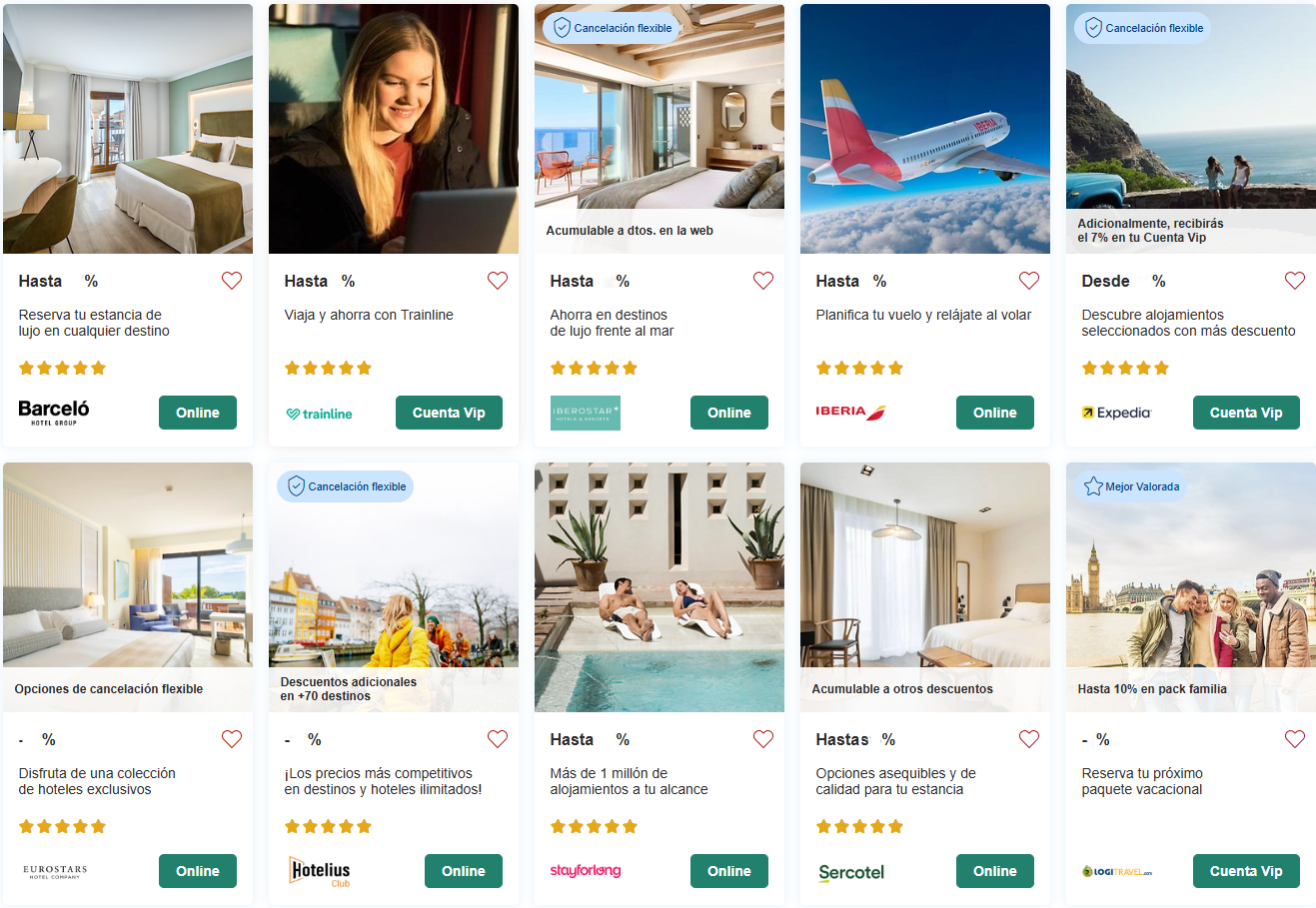Click the Sercotel logo
Viewport: 1316px width, 908px height.
coord(851,872)
